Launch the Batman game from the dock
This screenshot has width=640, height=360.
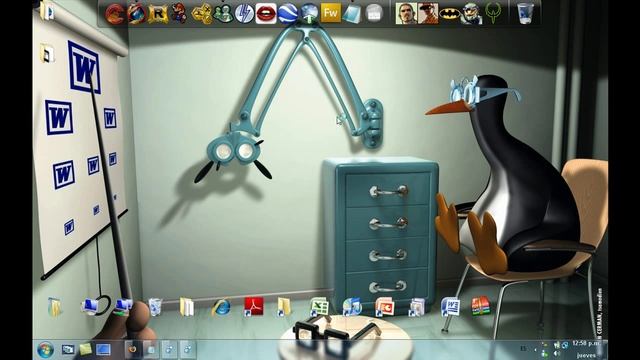(450, 14)
